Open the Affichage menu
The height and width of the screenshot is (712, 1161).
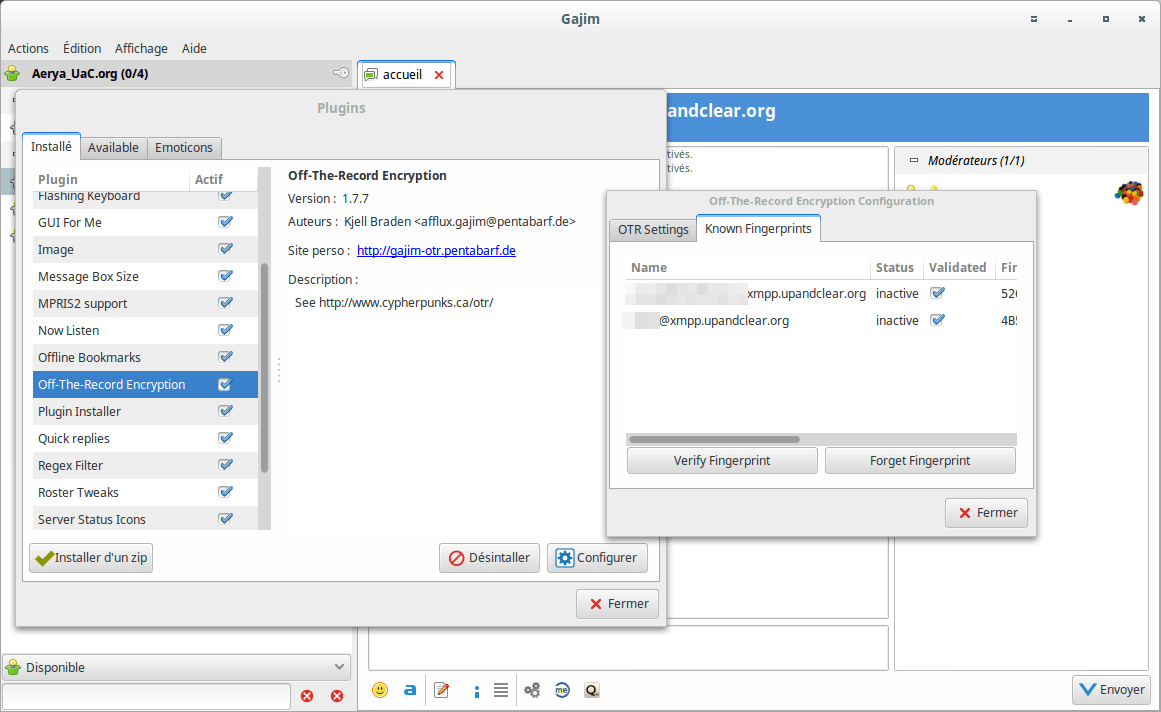[x=141, y=48]
